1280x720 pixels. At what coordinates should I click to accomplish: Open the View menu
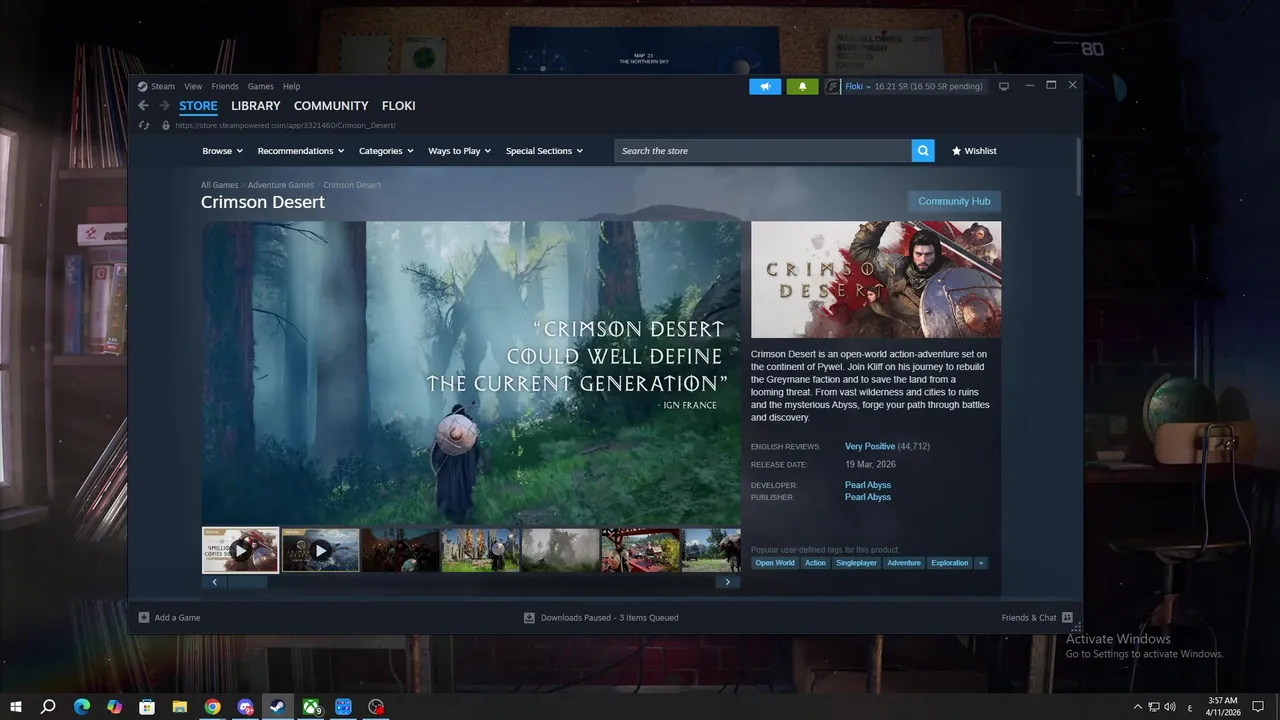click(x=193, y=87)
